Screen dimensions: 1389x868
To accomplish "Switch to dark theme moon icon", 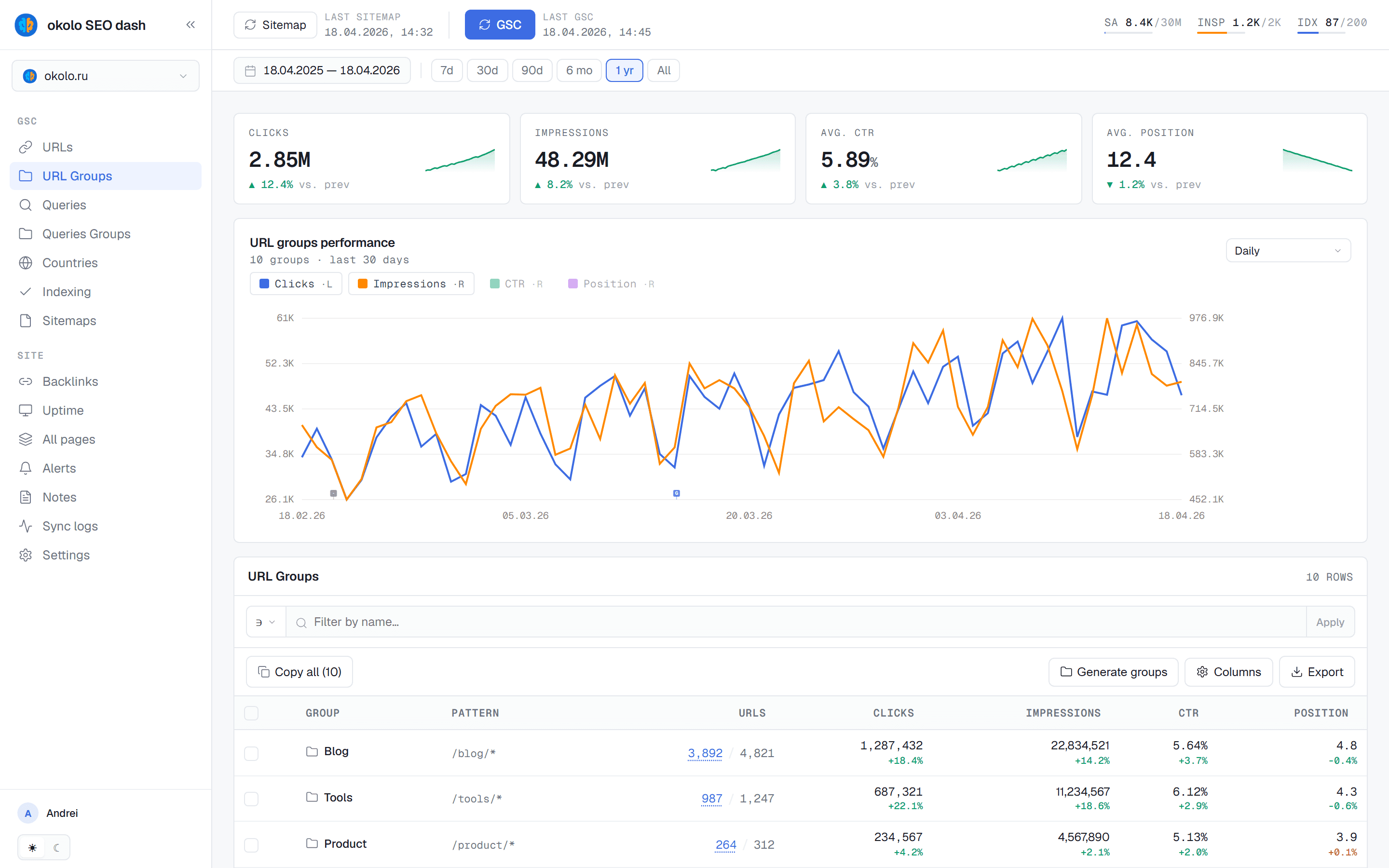I will [x=56, y=847].
